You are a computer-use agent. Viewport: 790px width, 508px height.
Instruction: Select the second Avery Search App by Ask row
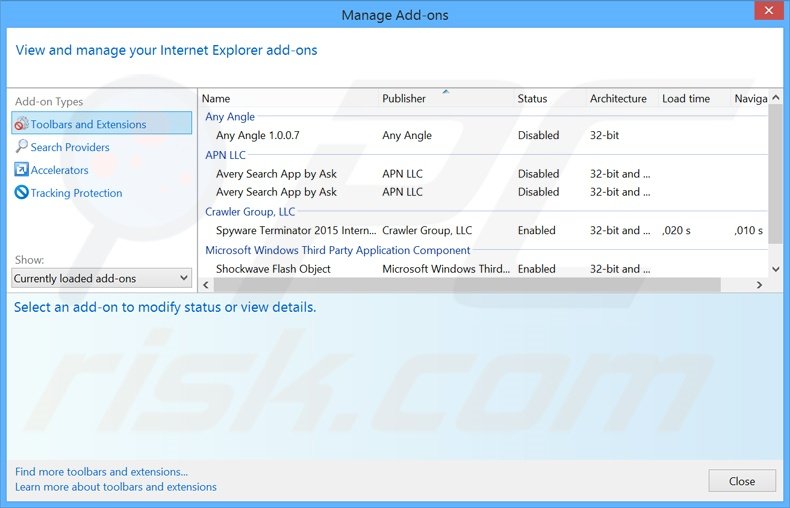point(484,192)
